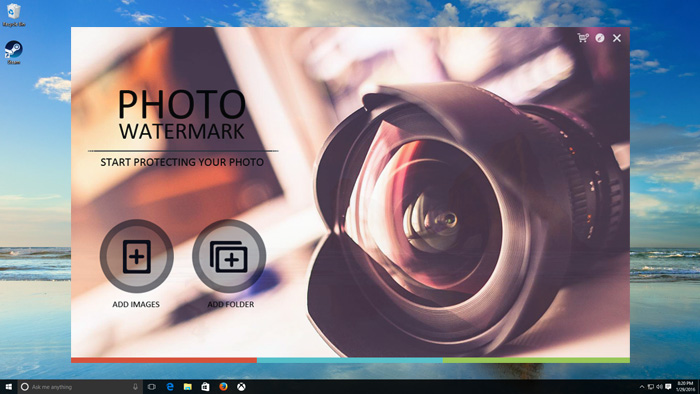Click the network icon in system tray
700x394 pixels.
pyautogui.click(x=651, y=387)
